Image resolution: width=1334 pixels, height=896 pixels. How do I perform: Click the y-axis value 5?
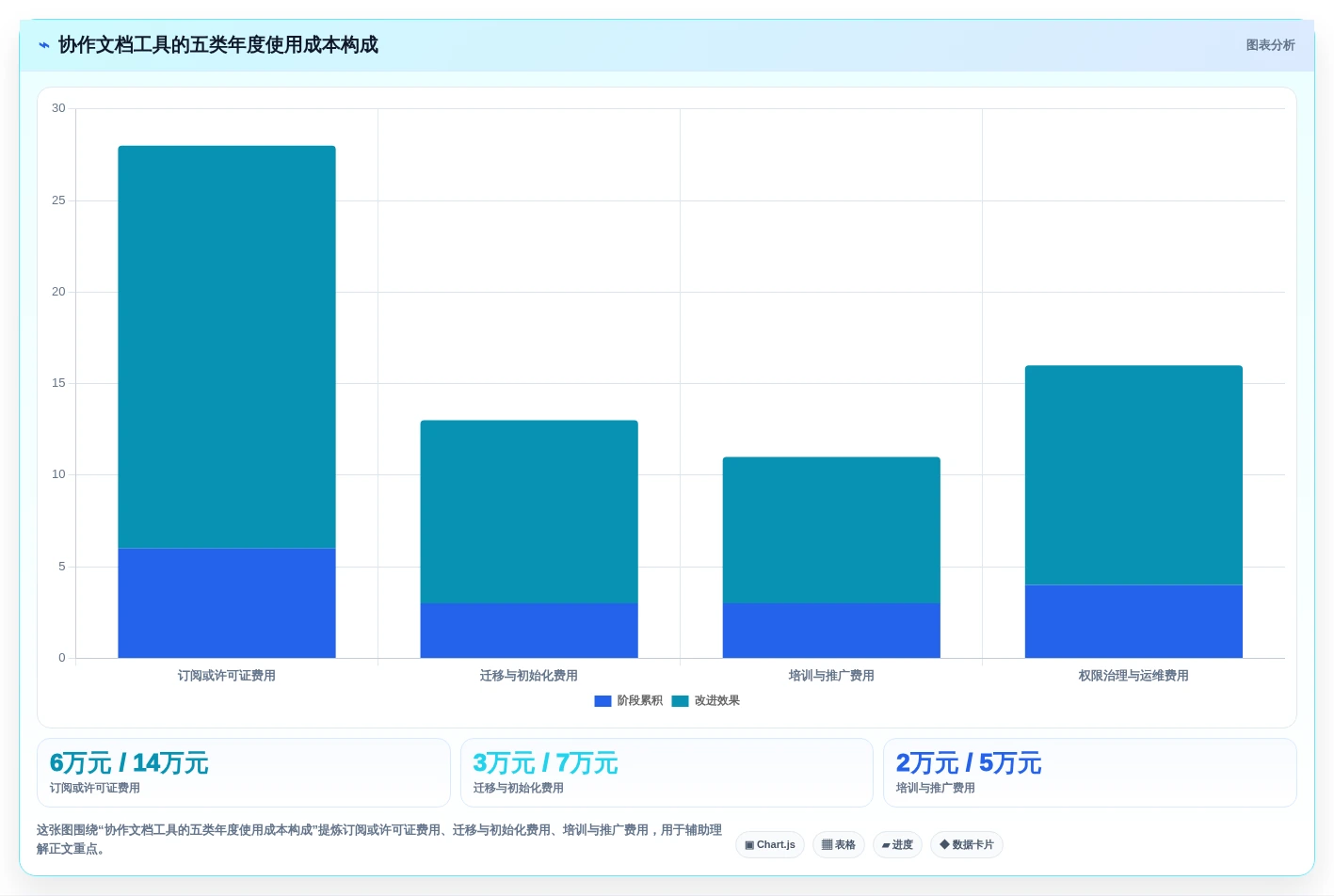click(x=62, y=567)
